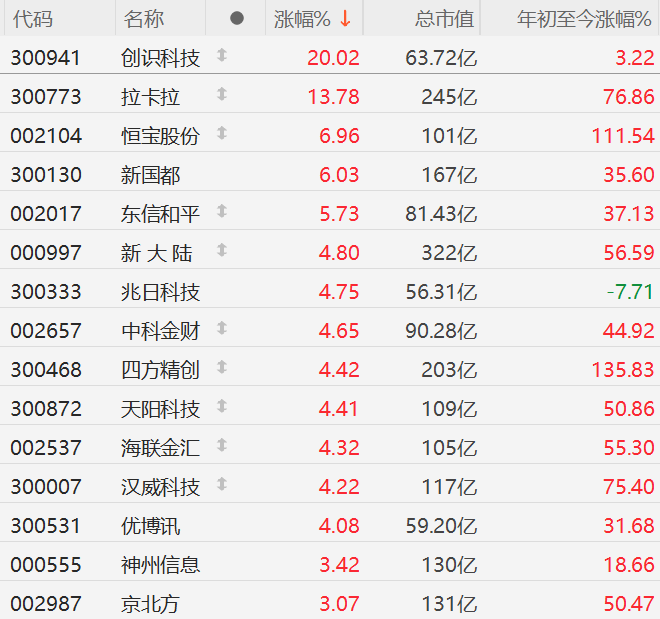Select stock code 002104
Image resolution: width=660 pixels, height=619 pixels.
46,136
